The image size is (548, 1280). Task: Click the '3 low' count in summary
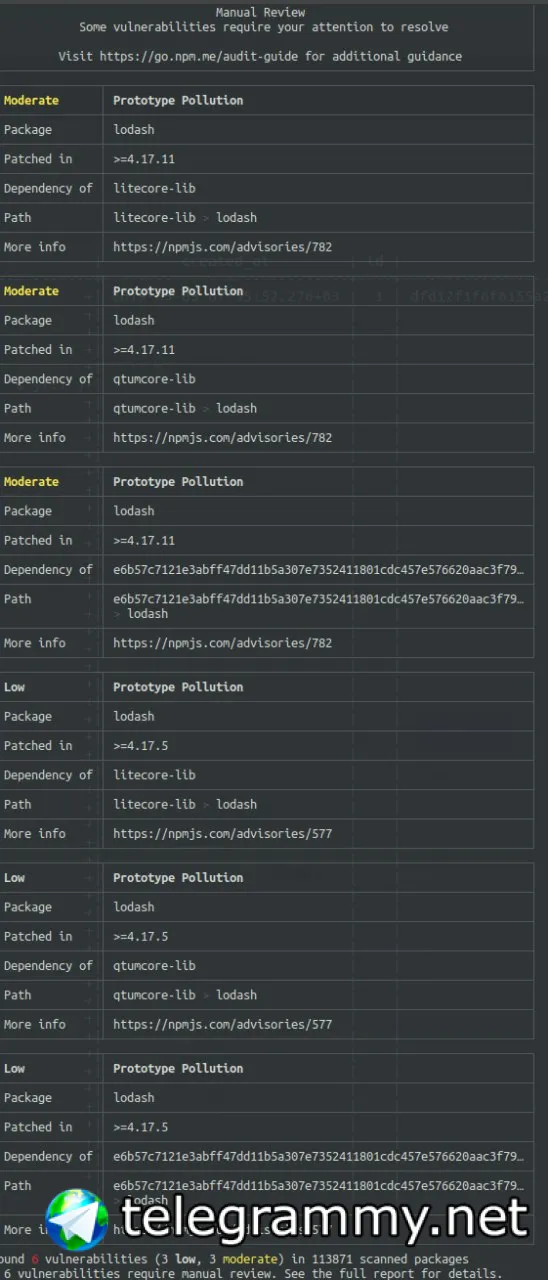pyautogui.click(x=170, y=1259)
